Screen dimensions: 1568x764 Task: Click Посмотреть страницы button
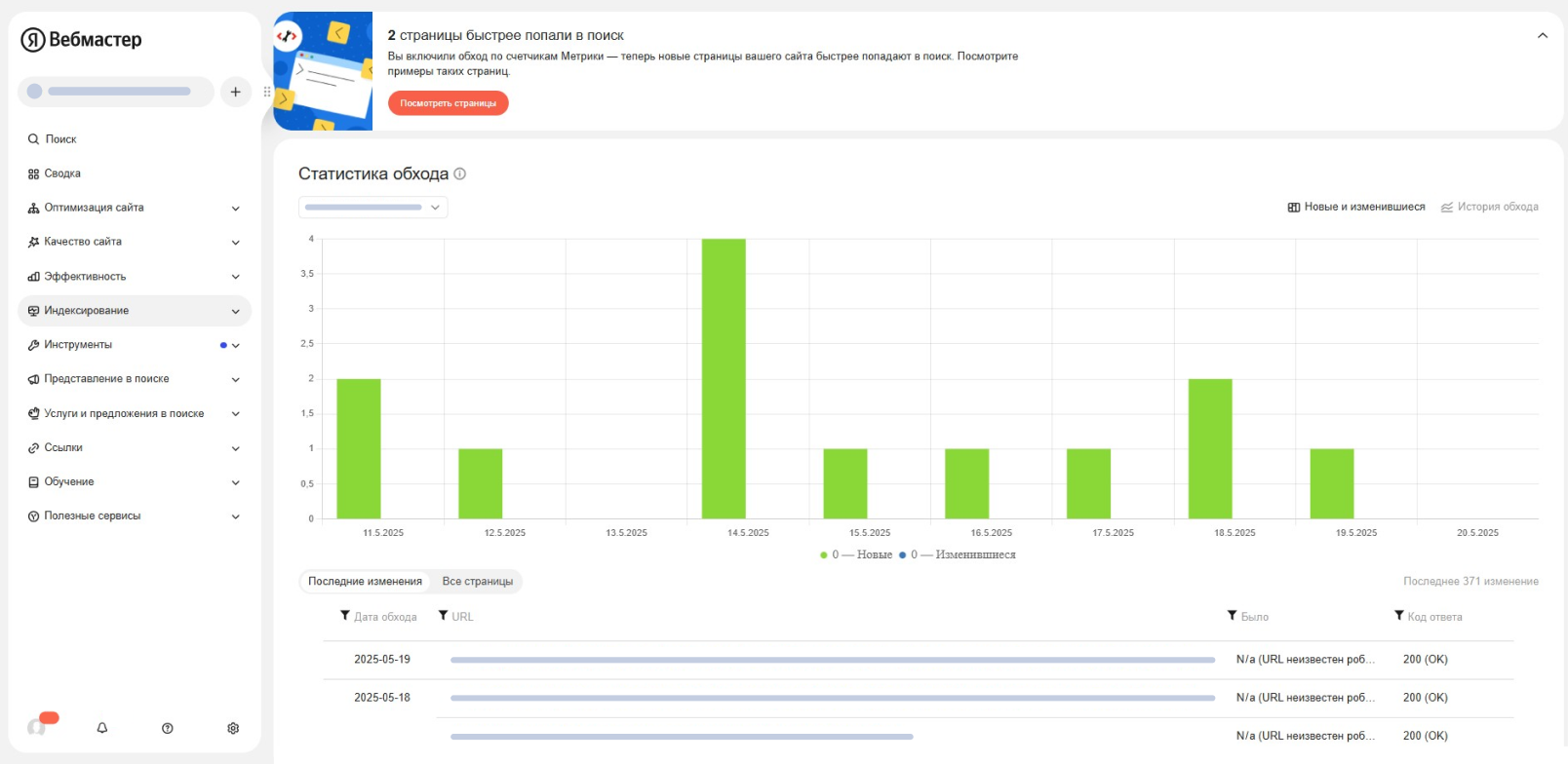(448, 103)
